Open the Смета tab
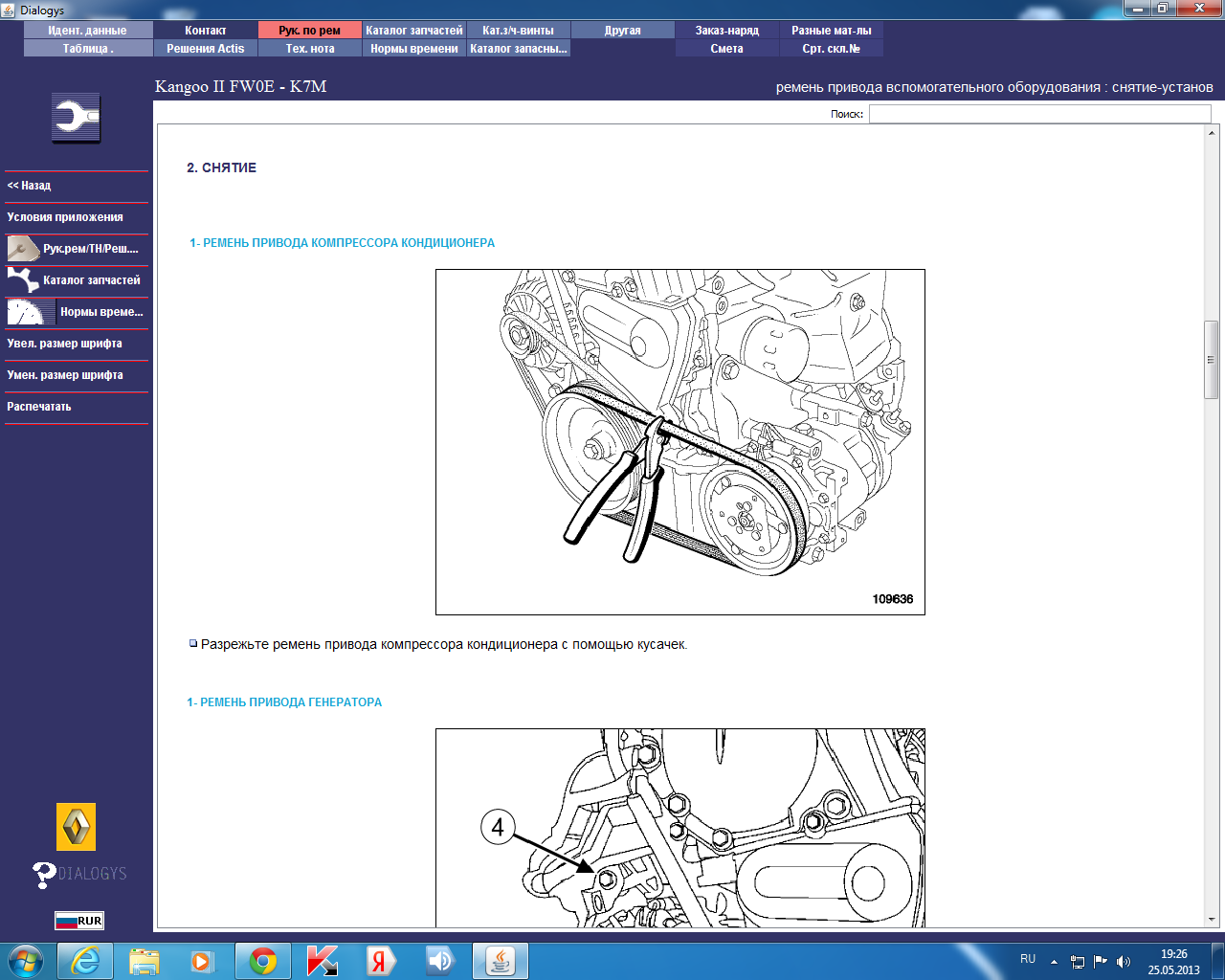Screen dimensions: 1225x980 (x=727, y=49)
